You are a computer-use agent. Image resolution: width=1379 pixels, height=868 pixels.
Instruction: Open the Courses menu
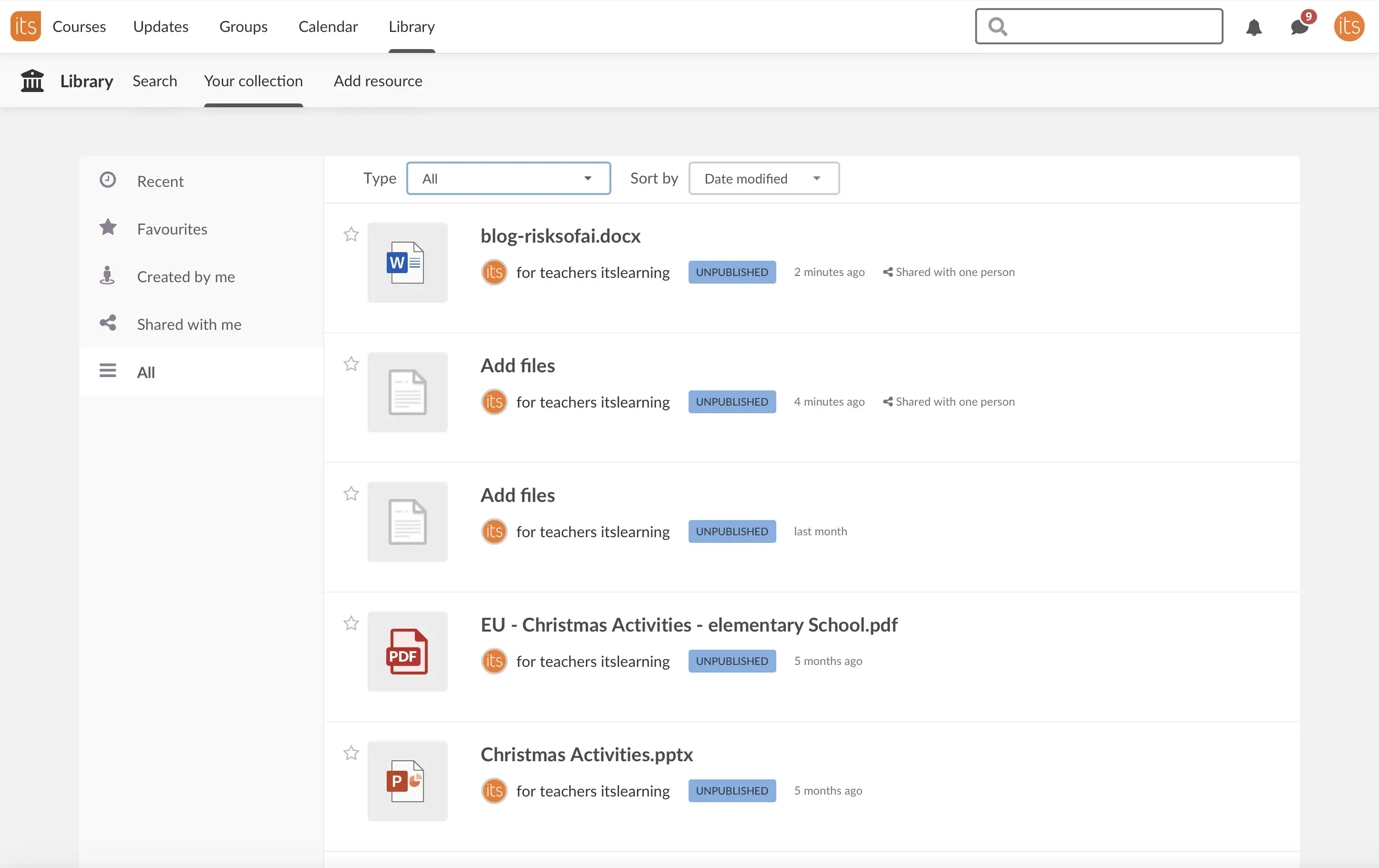tap(79, 26)
